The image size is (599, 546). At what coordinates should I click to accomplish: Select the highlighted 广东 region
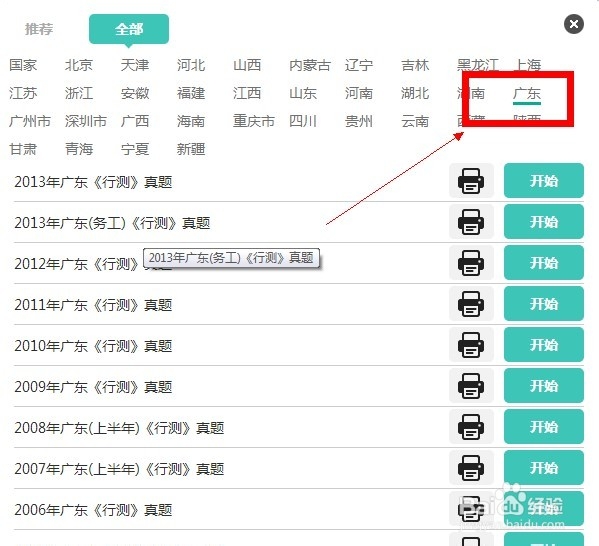(527, 94)
